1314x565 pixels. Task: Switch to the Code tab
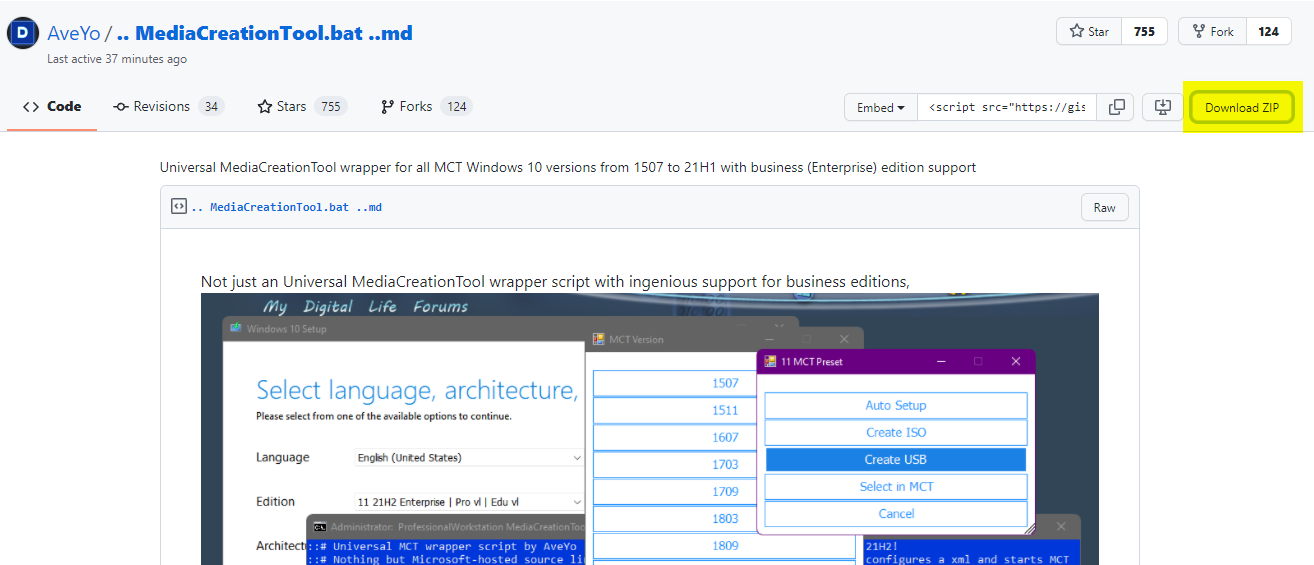click(x=52, y=106)
